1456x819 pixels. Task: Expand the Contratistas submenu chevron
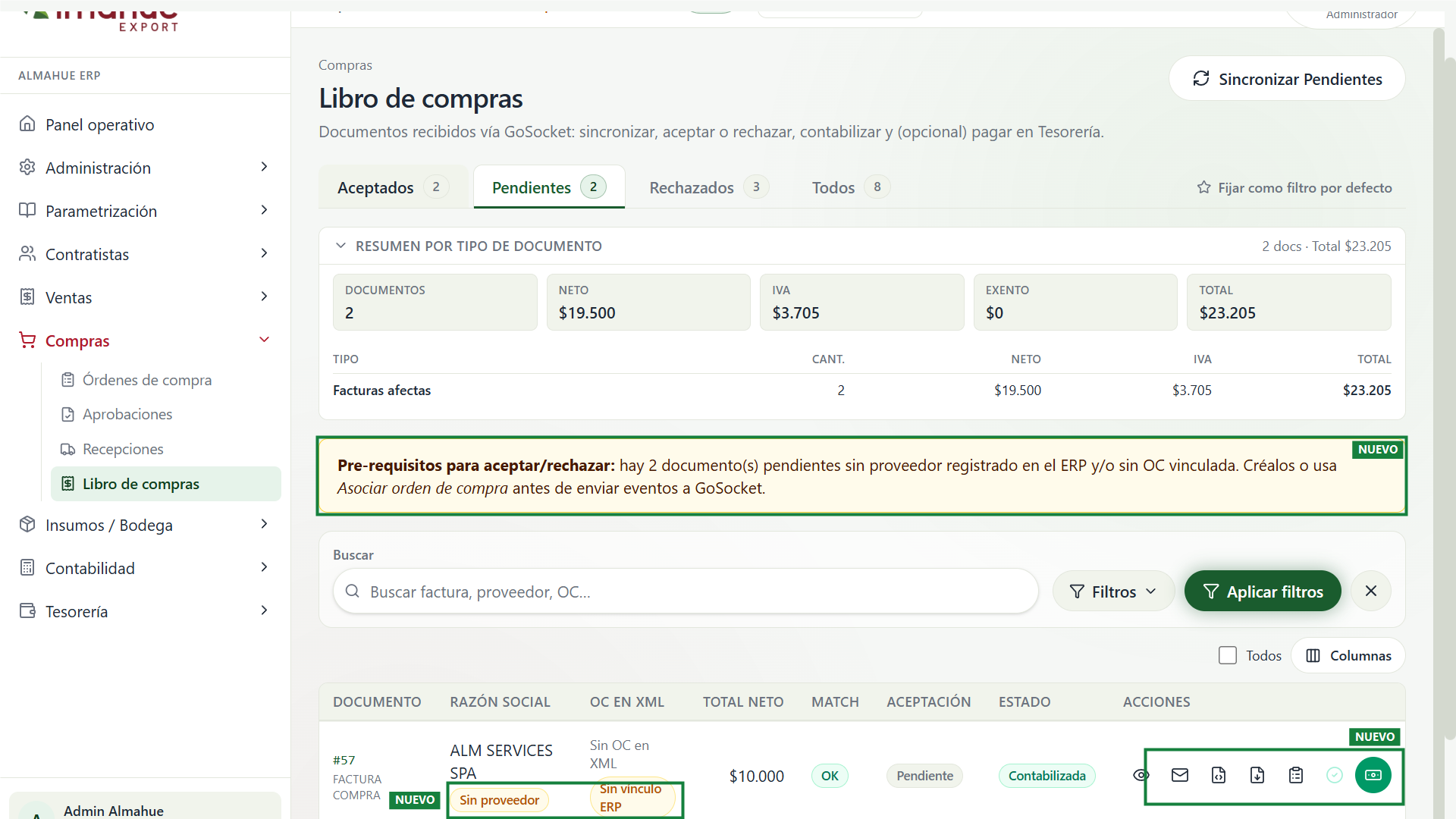(x=264, y=253)
